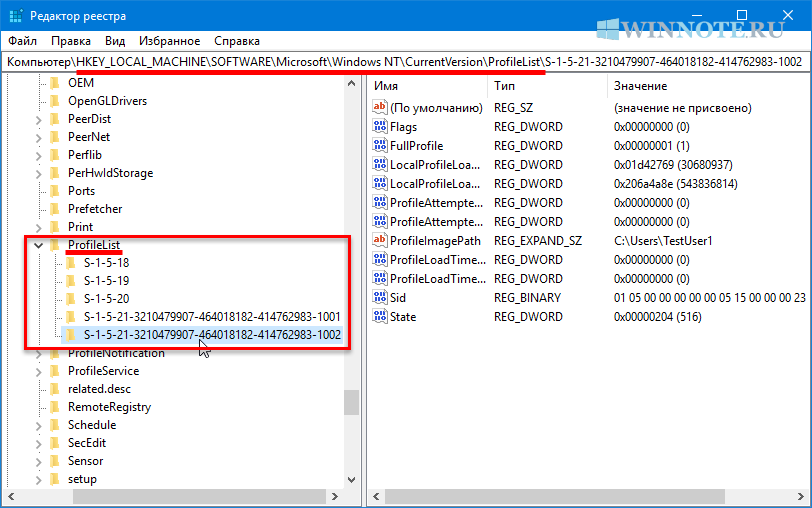Screen dimensions: 812x508
Task: Click the FullProfile DWORD value icon
Action: pyautogui.click(x=380, y=146)
